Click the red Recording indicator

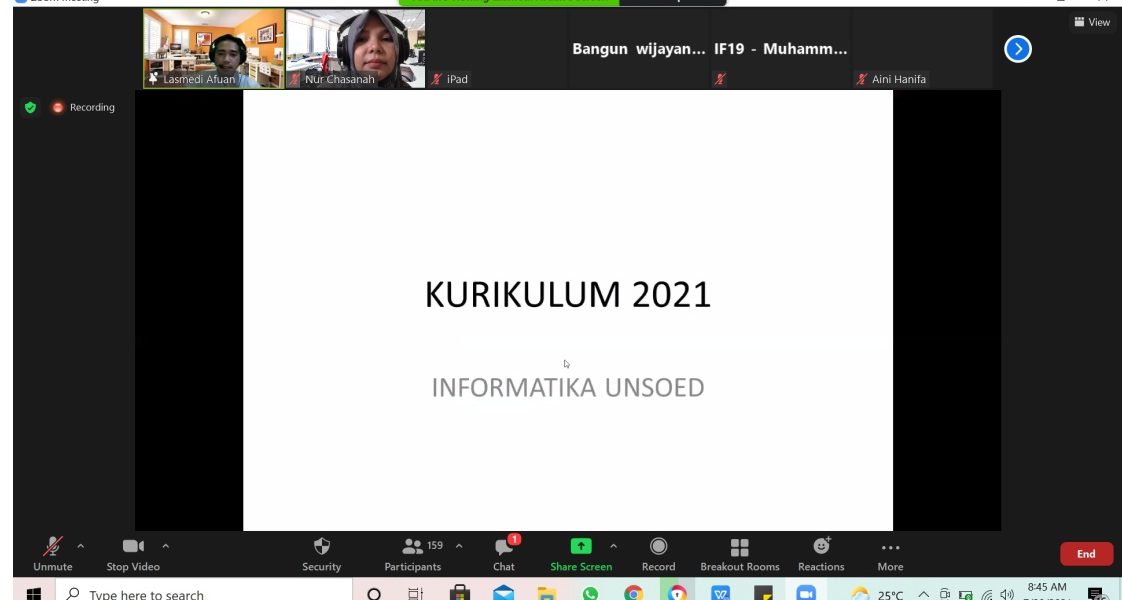click(83, 107)
